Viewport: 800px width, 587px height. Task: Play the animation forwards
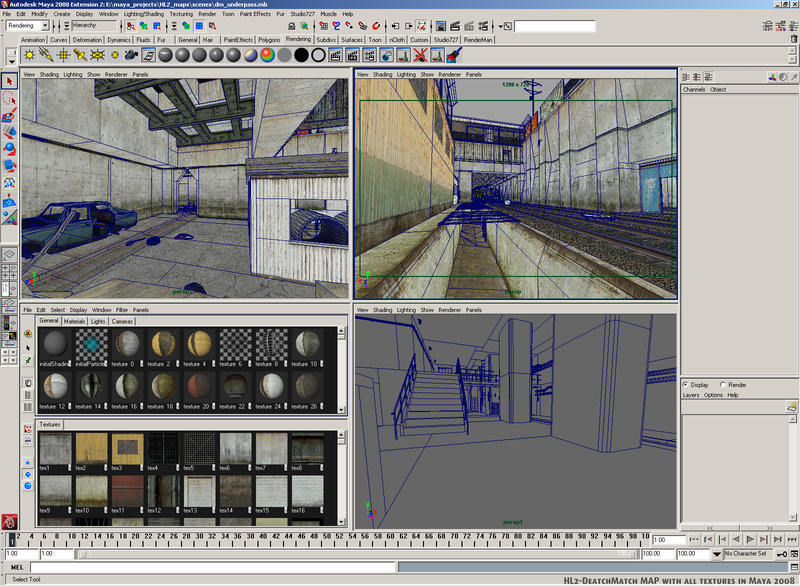[750, 540]
